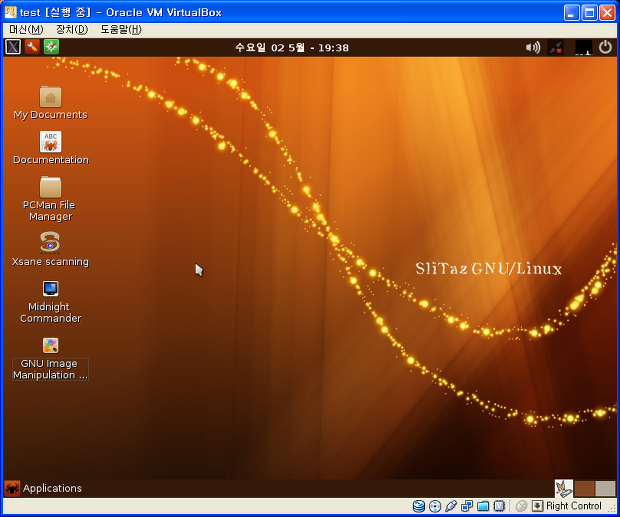Click the network adapters status icon
Image resolution: width=620 pixels, height=517 pixels.
pos(467,506)
